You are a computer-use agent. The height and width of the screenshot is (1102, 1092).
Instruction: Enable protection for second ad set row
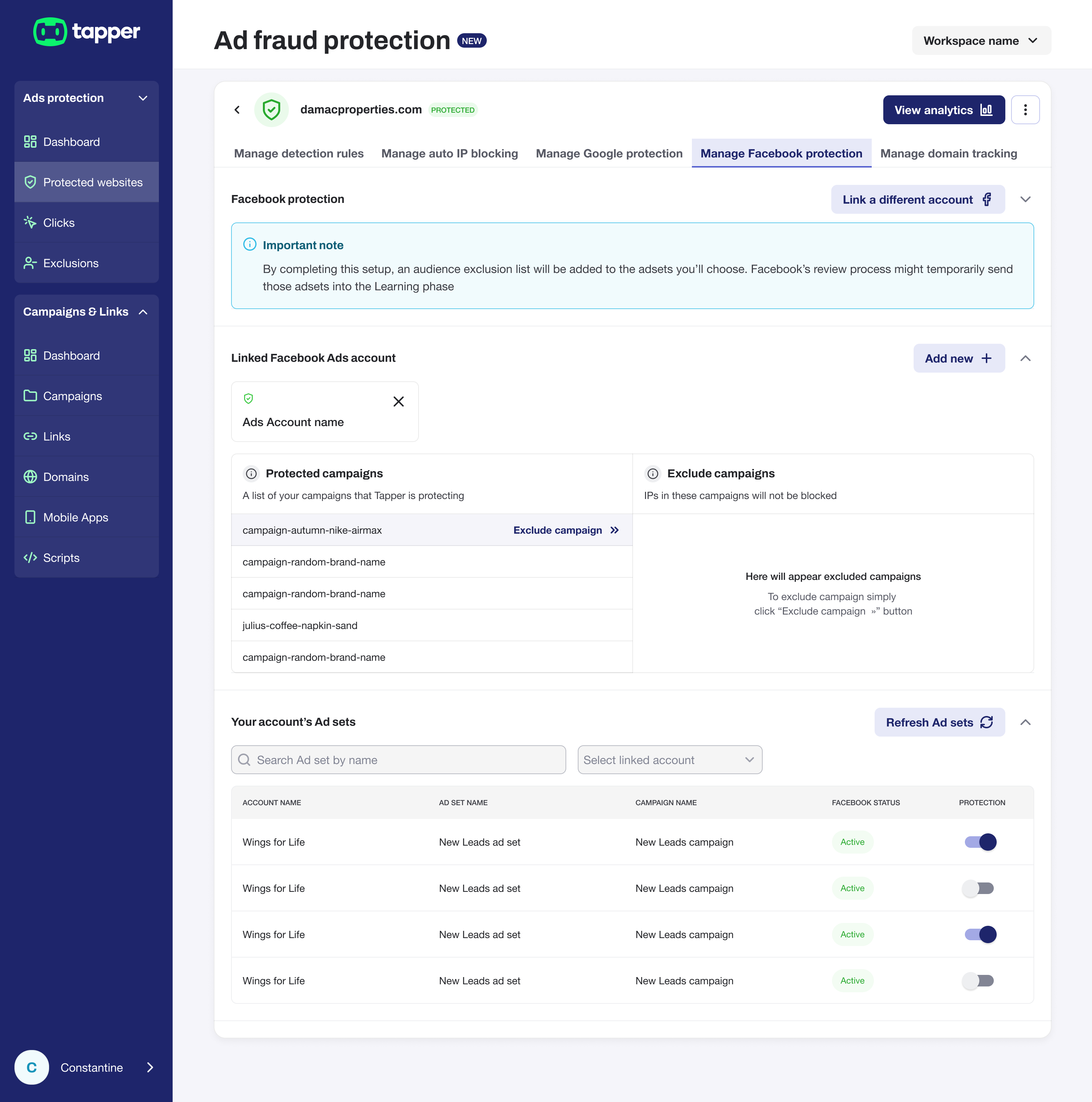pos(978,888)
